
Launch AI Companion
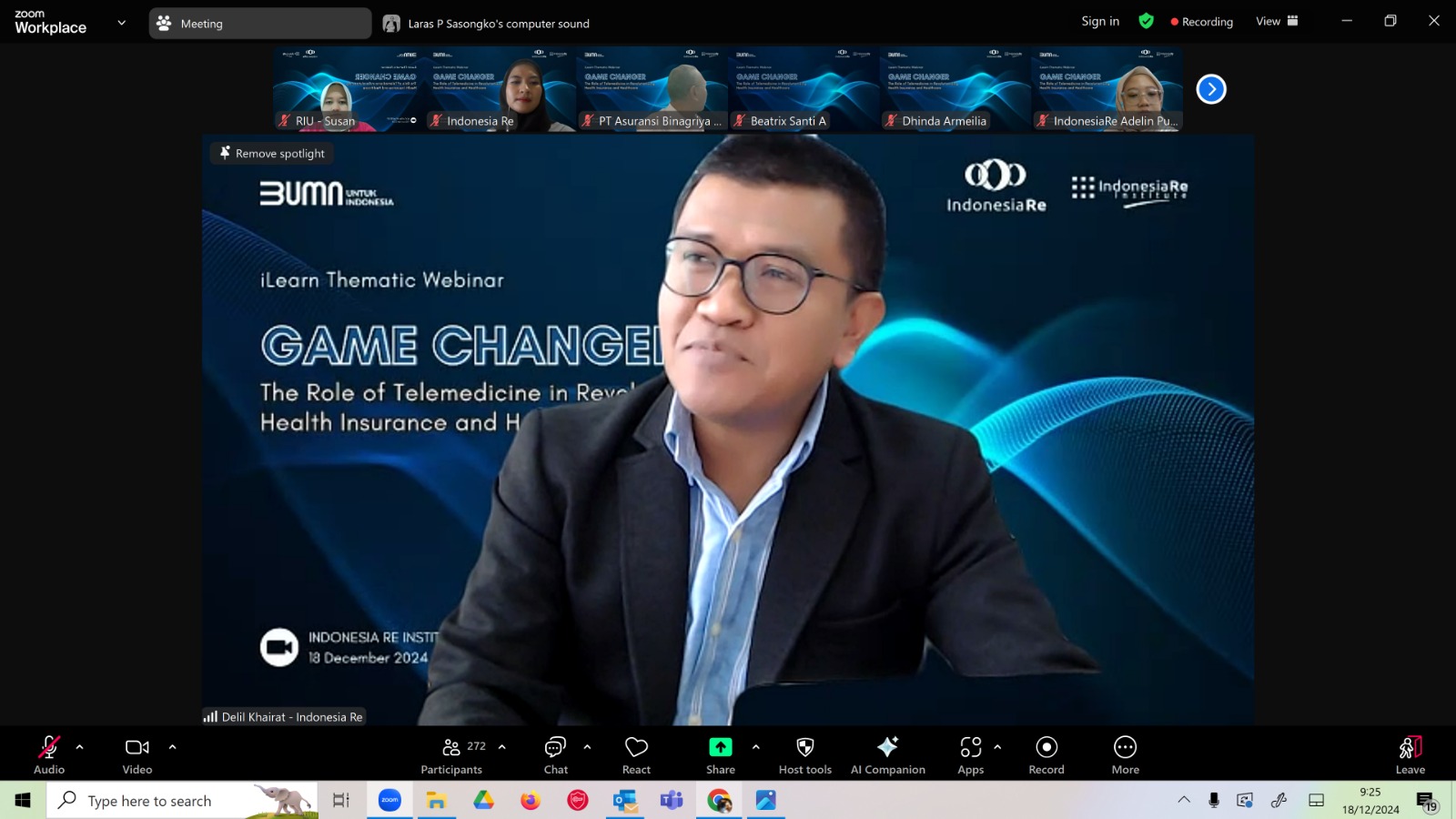coord(887,755)
